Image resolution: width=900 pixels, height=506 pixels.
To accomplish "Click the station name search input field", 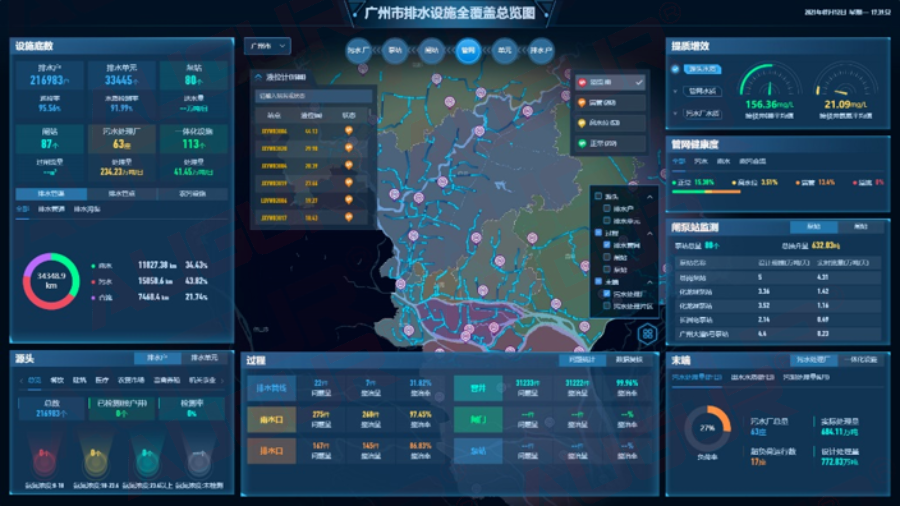I will (311, 96).
